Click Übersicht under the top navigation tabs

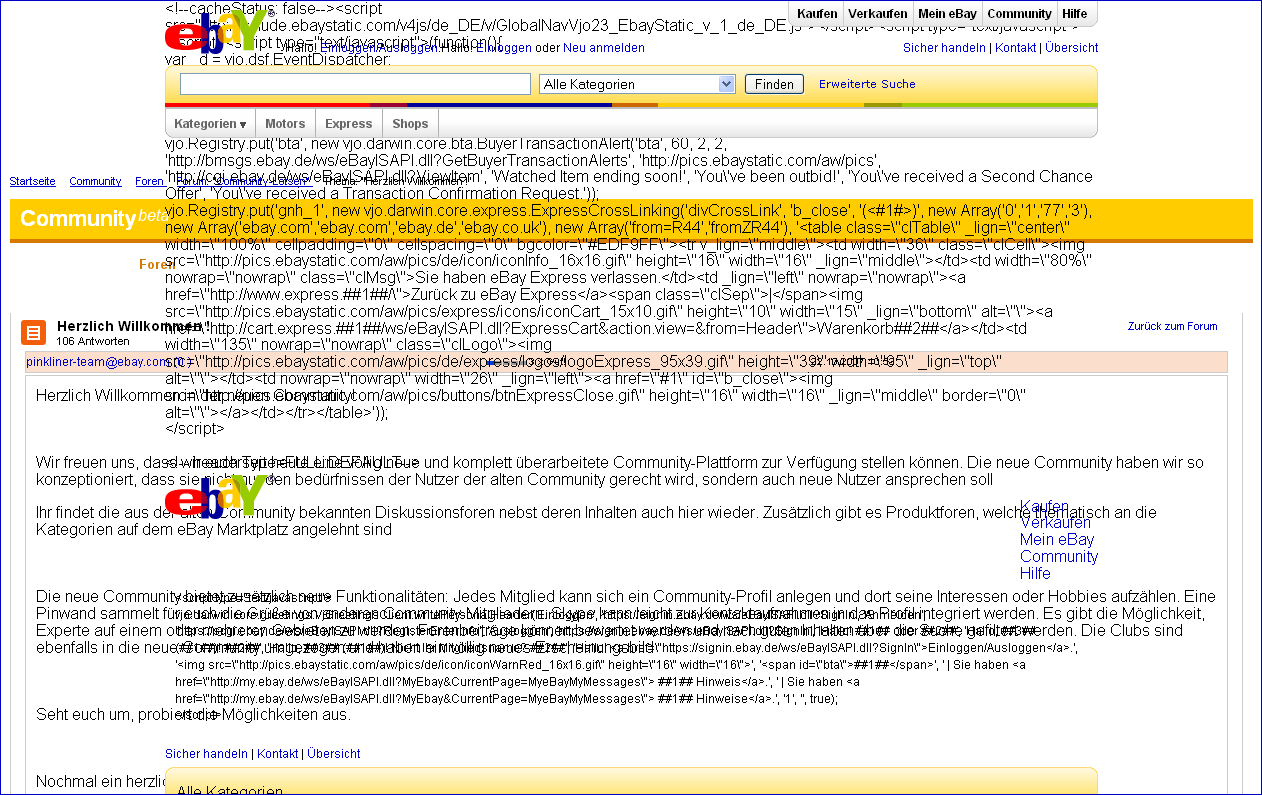1072,48
